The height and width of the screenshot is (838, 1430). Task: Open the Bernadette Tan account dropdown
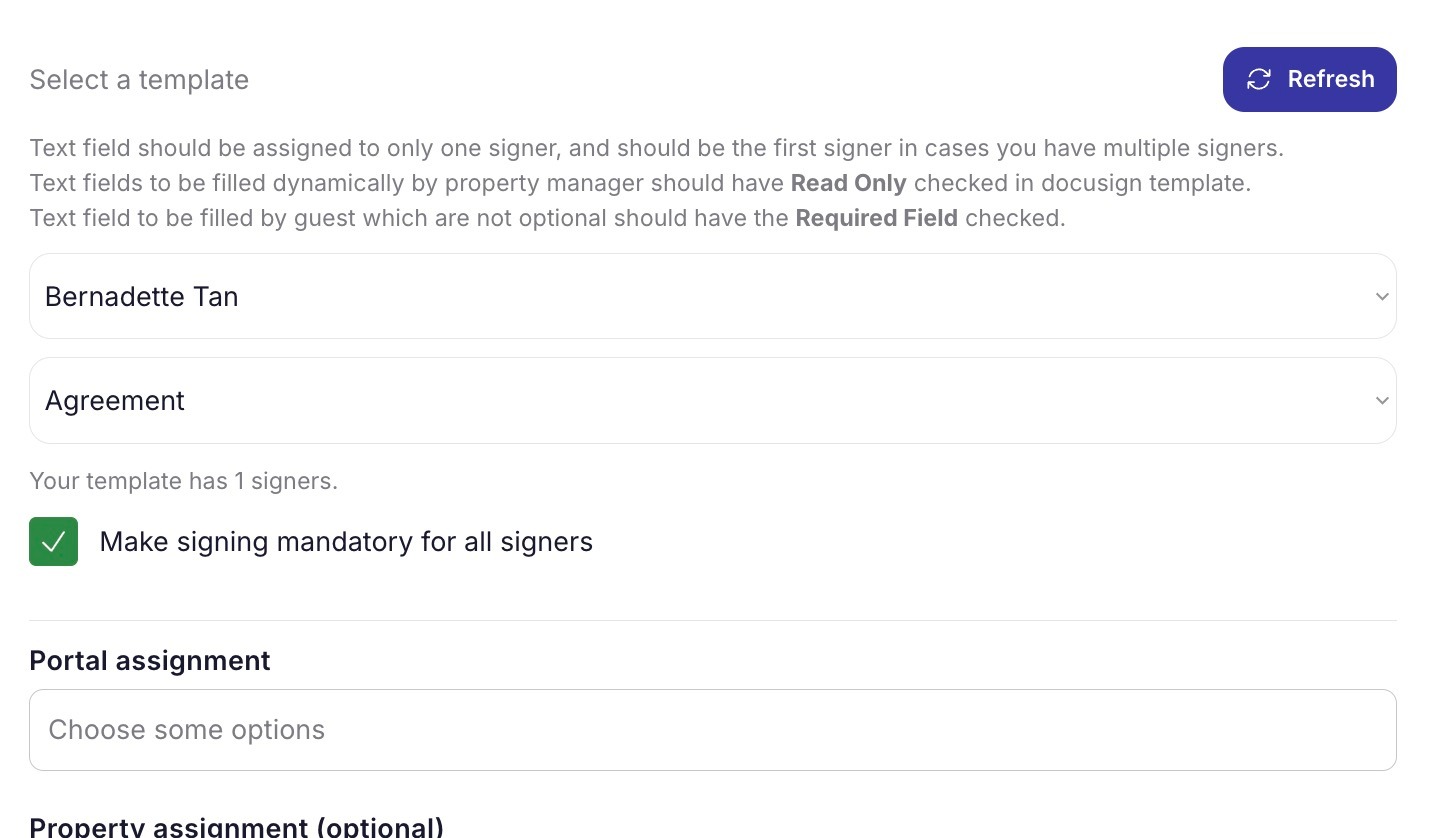712,296
